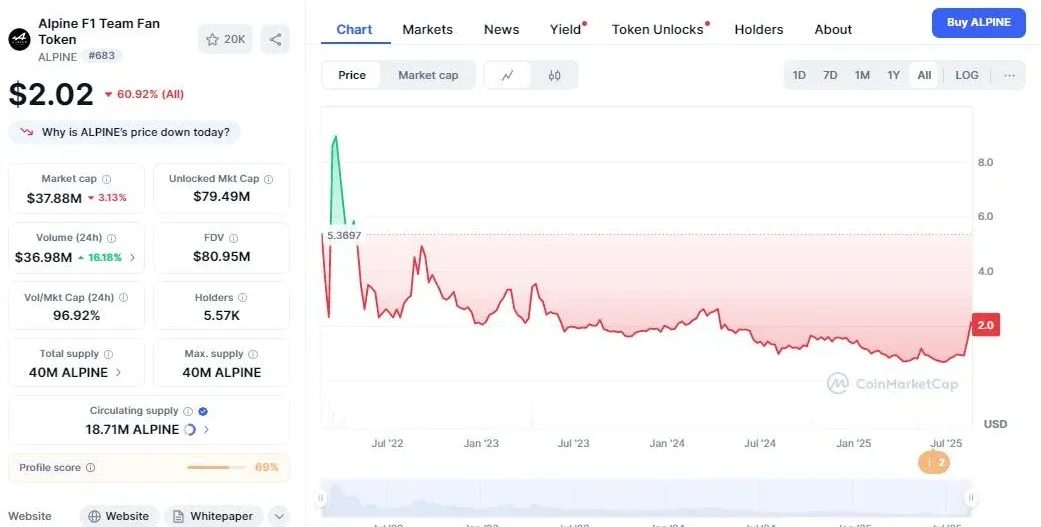Click the right range slider handle
This screenshot has width=1041, height=527.
(x=971, y=498)
